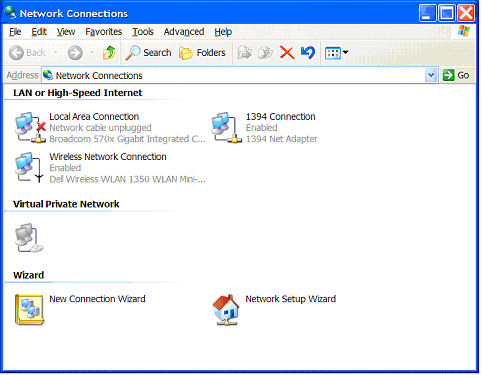Screen dimensions: 482x375
Task: Click the Windows flag logo
Action: click(x=464, y=31)
